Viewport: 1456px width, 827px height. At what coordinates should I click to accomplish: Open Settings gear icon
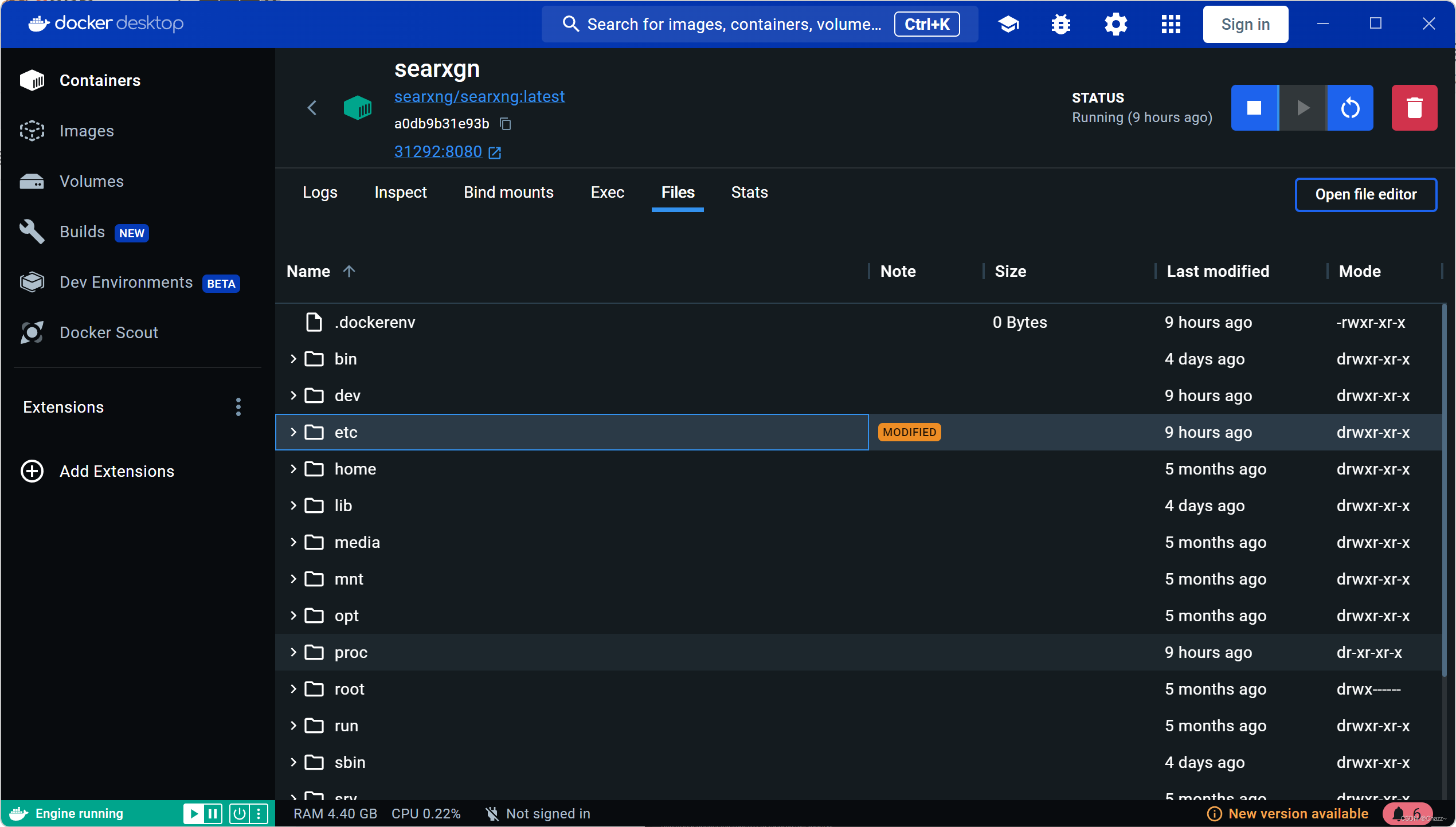1116,24
